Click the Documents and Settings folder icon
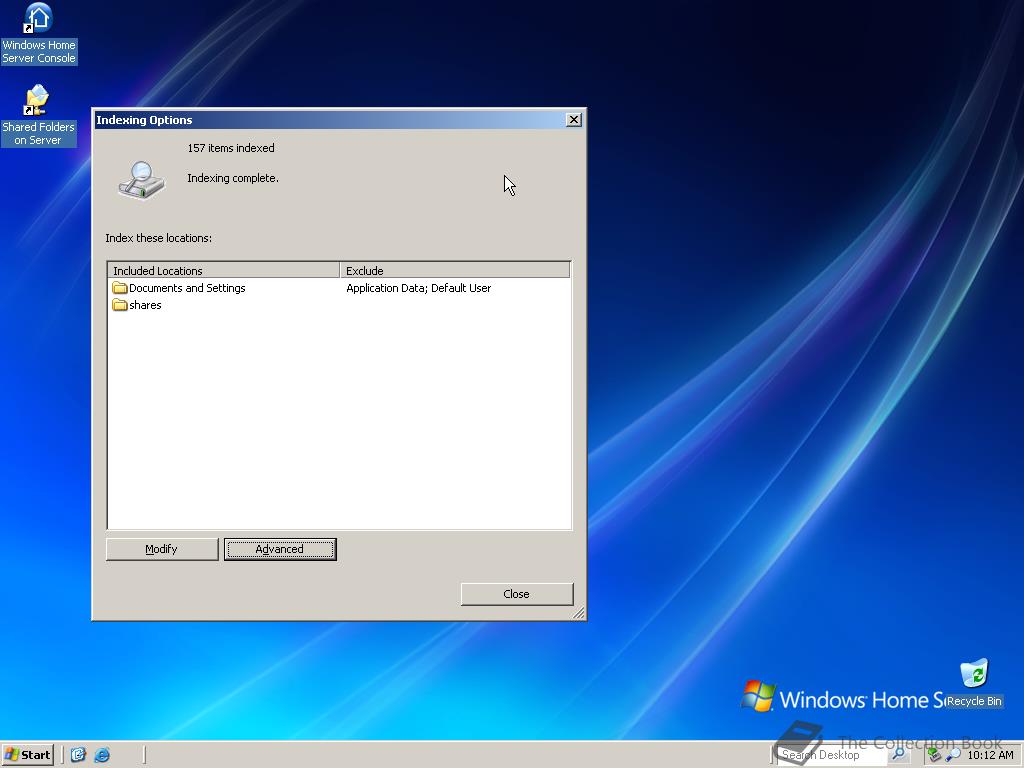The image size is (1024, 768). 120,288
